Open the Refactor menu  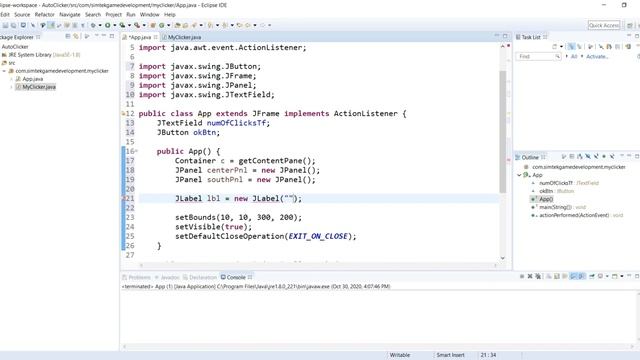44,14
